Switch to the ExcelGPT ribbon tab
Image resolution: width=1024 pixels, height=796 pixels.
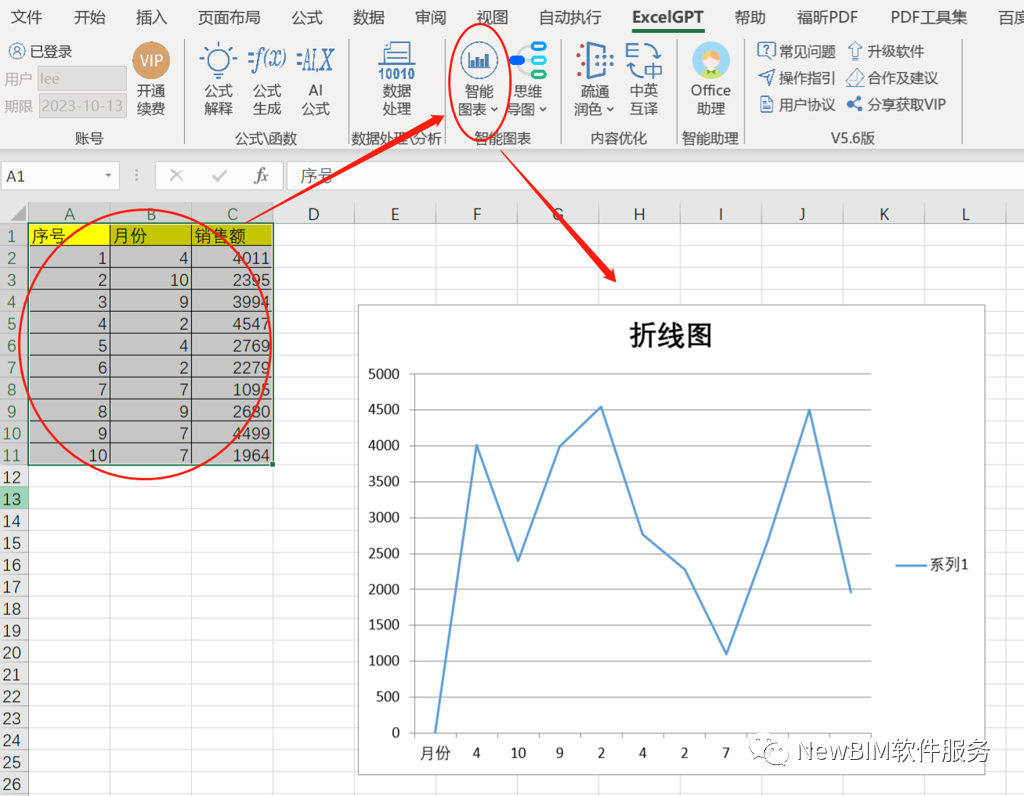point(667,16)
